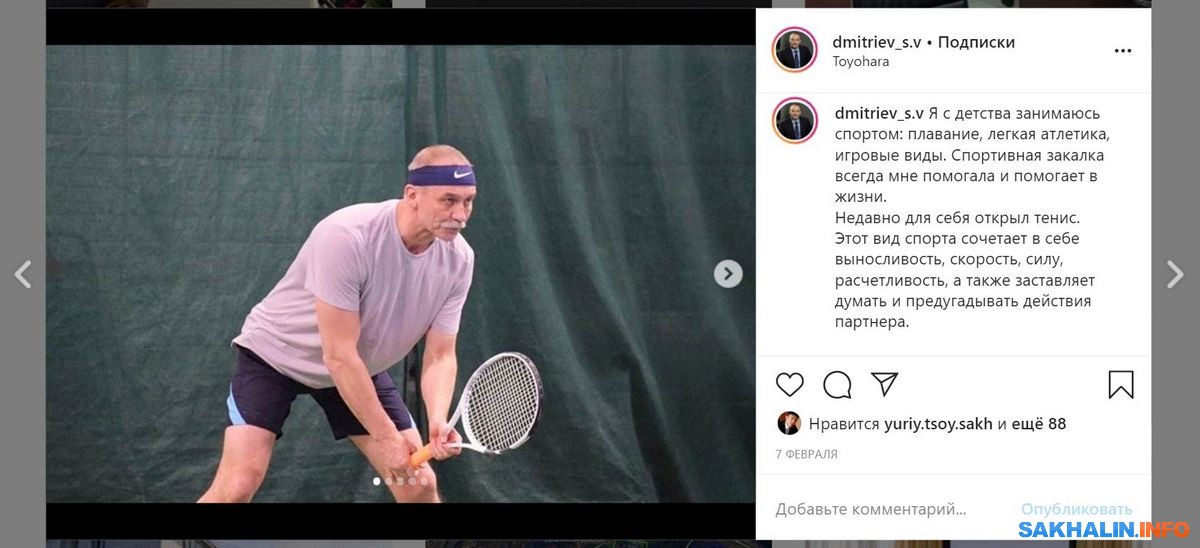
Task: Advance to the next photo in the carousel
Action: (x=728, y=274)
